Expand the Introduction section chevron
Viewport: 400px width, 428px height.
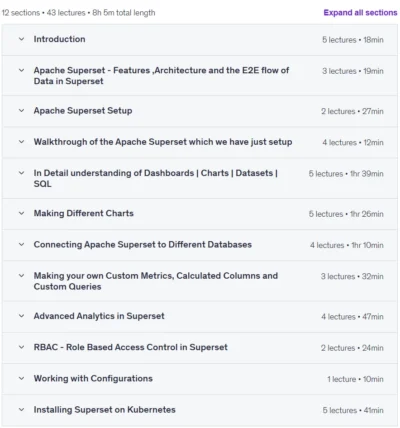tap(21, 39)
